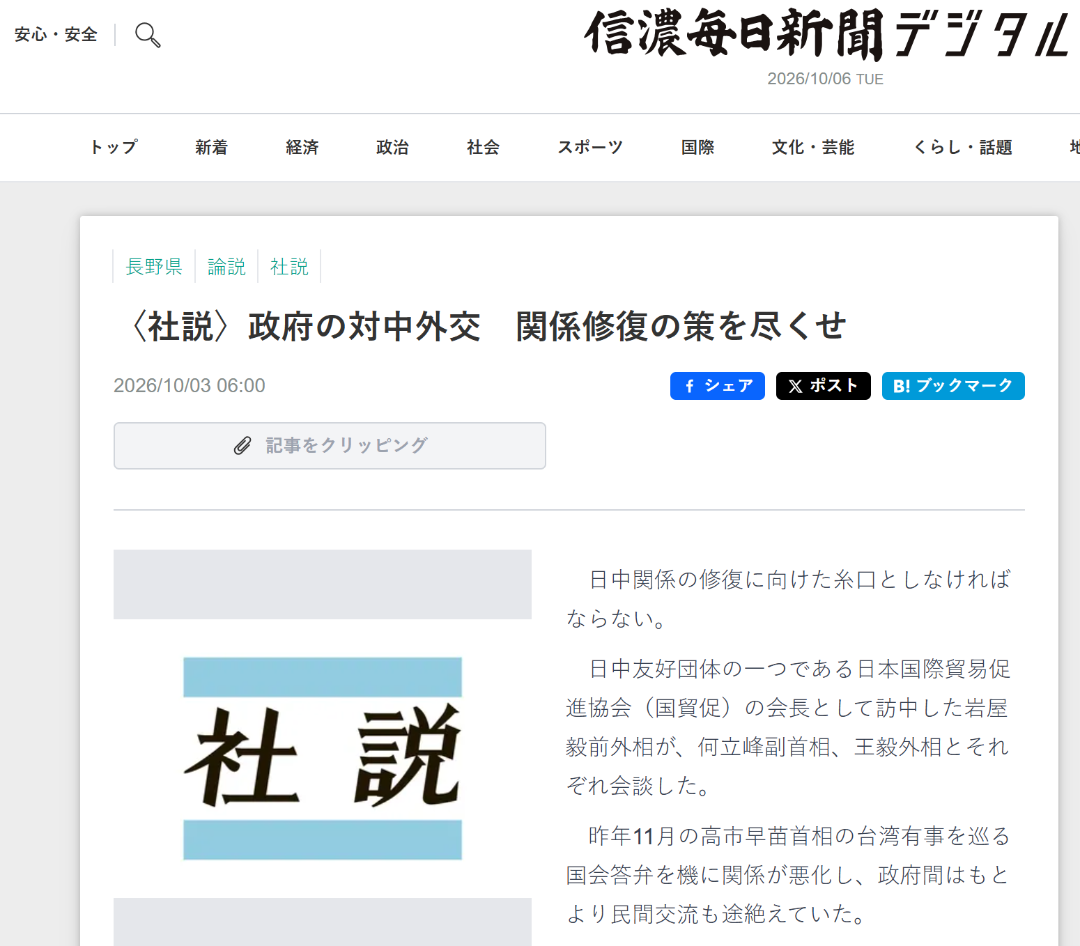Go to the スポーツ section
The height and width of the screenshot is (946, 1080).
[590, 147]
